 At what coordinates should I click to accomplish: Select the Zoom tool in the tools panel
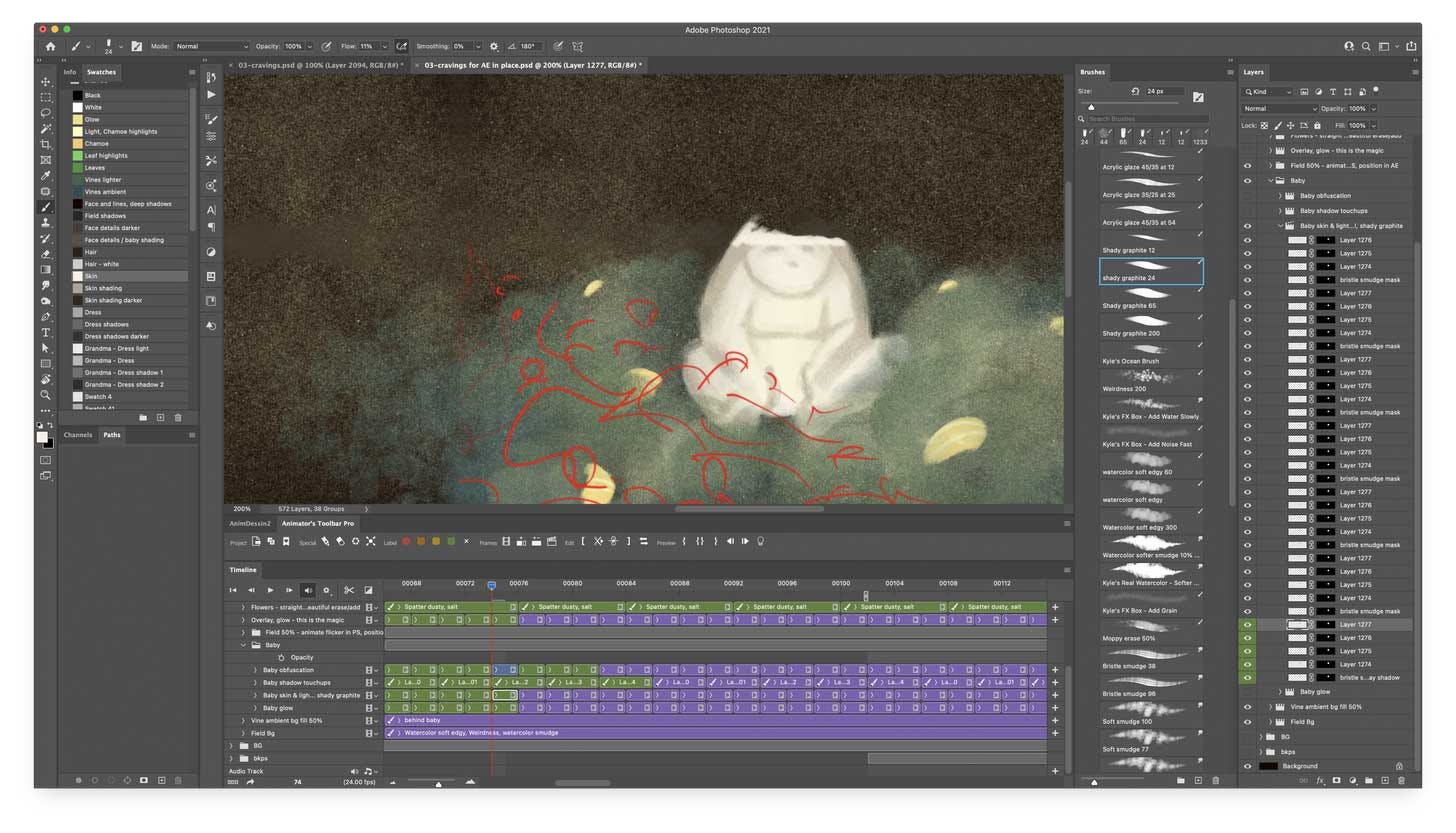45,395
